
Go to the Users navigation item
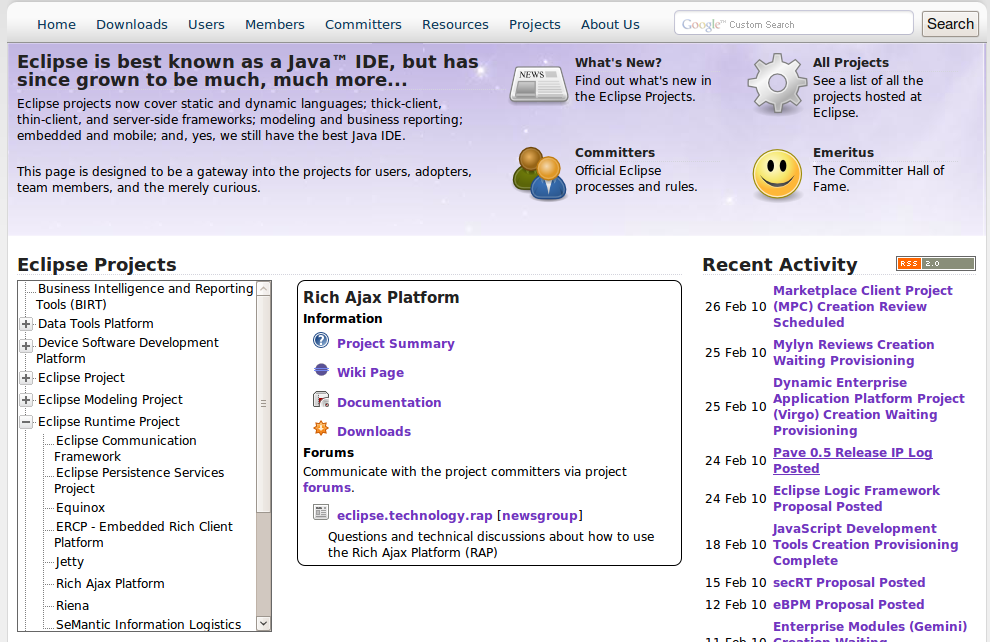coord(206,25)
